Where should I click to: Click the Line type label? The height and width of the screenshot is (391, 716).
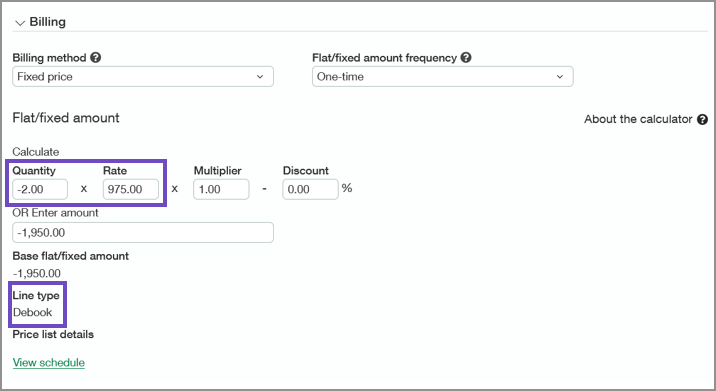[36, 296]
